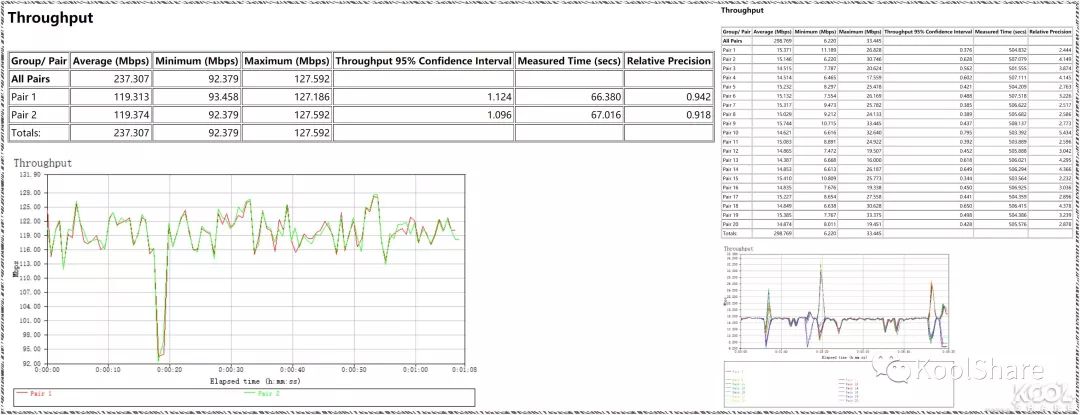Click the Pair 1 row label in two-pair table
The image size is (1080, 415).
[x=24, y=97]
